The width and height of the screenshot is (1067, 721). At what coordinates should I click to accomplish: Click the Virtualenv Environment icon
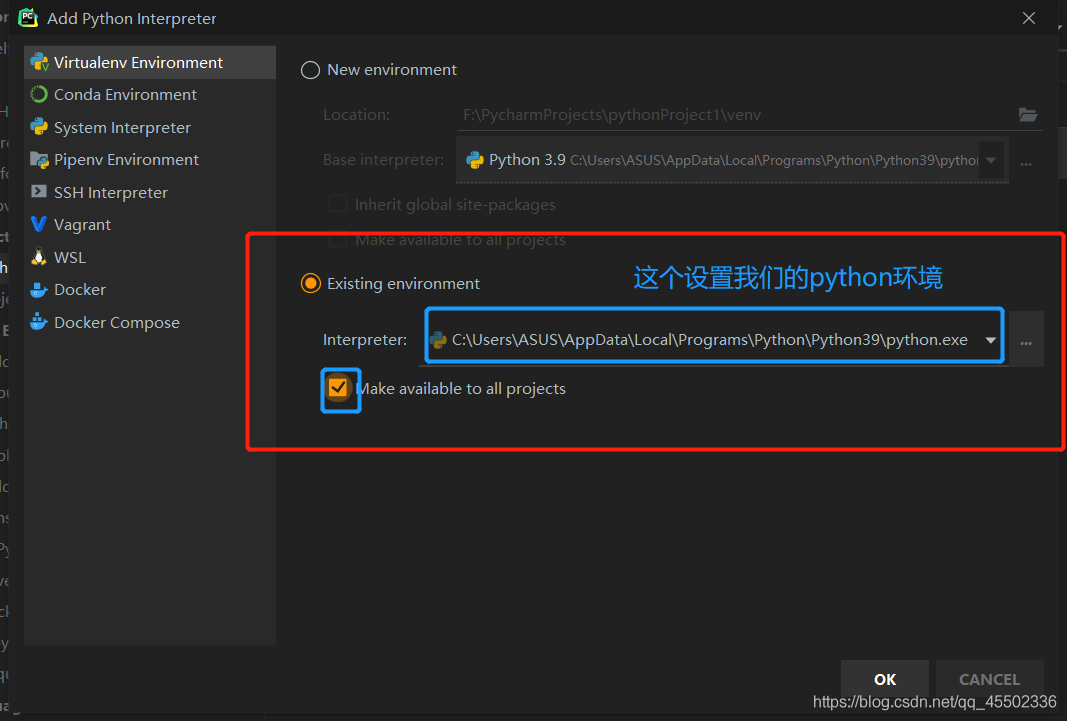[x=39, y=63]
